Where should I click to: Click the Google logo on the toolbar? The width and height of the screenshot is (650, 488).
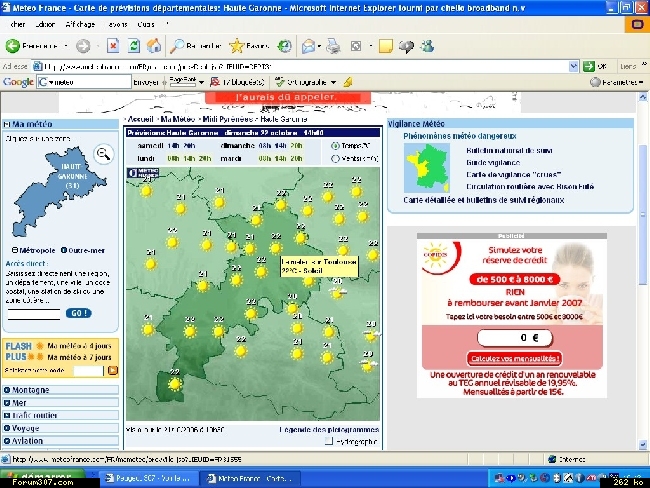(x=18, y=82)
